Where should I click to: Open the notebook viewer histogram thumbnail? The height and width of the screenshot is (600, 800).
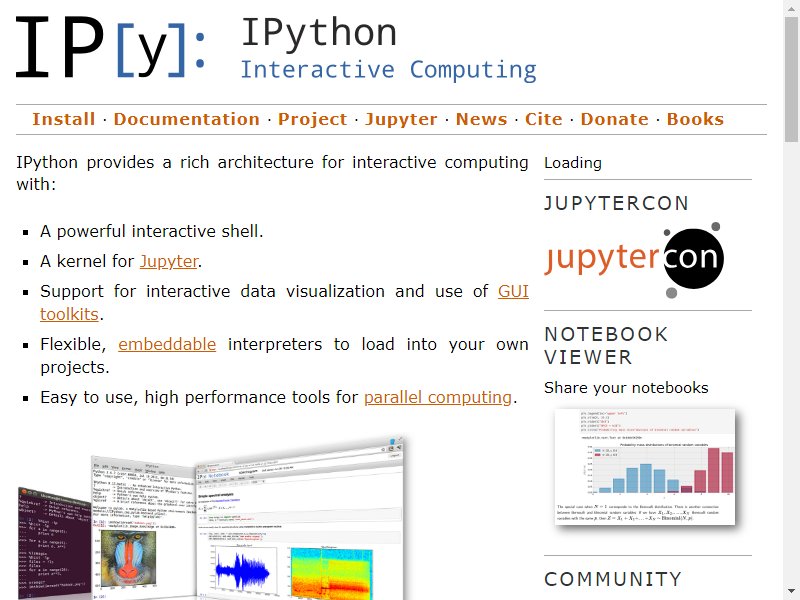tap(645, 467)
